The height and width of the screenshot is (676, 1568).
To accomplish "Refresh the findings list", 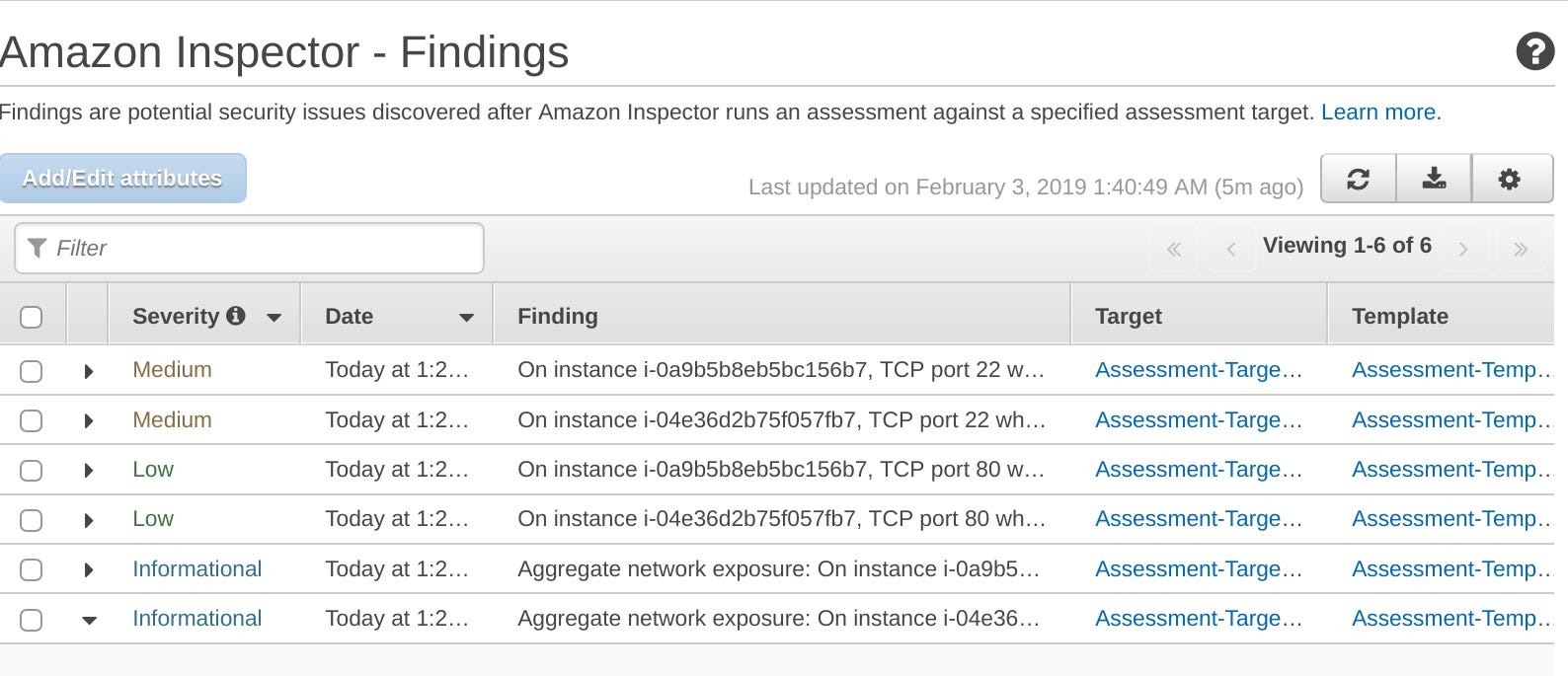I will (1360, 179).
